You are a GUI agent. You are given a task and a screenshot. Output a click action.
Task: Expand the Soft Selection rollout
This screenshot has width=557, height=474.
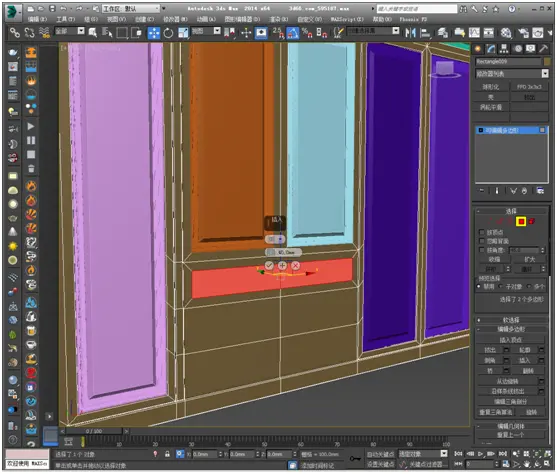point(511,320)
